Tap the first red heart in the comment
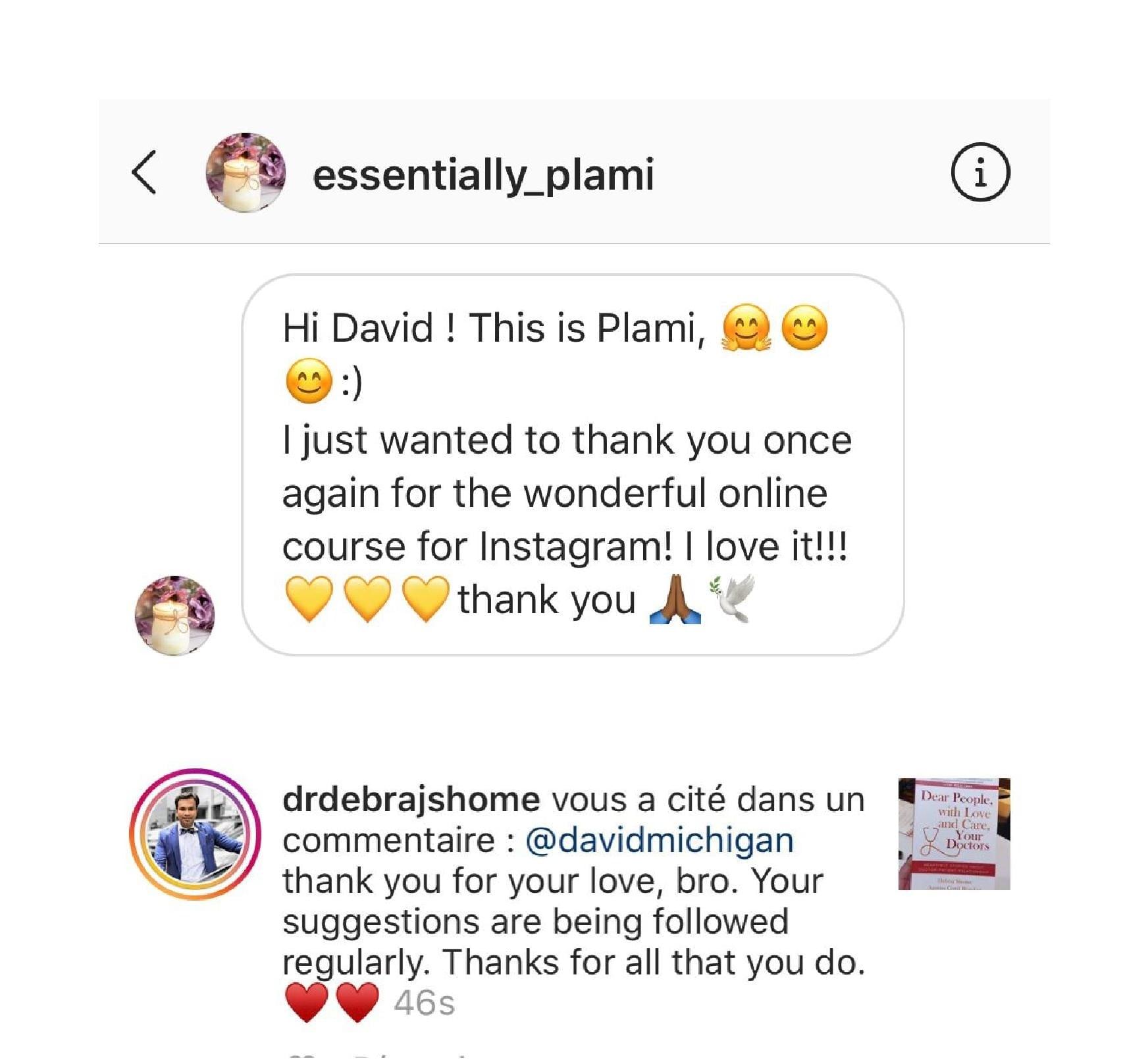The image size is (1148, 1064). (307, 1002)
